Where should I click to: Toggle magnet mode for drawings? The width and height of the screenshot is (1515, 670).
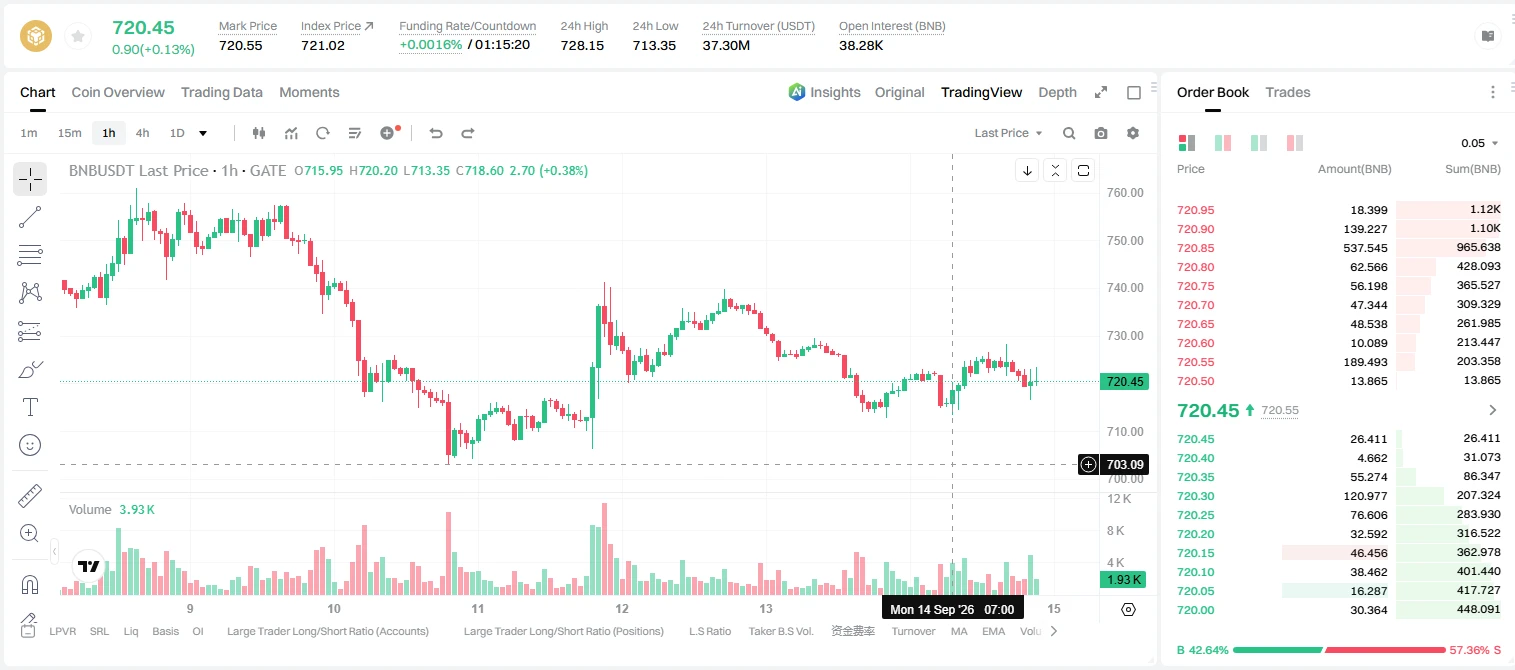[x=30, y=585]
